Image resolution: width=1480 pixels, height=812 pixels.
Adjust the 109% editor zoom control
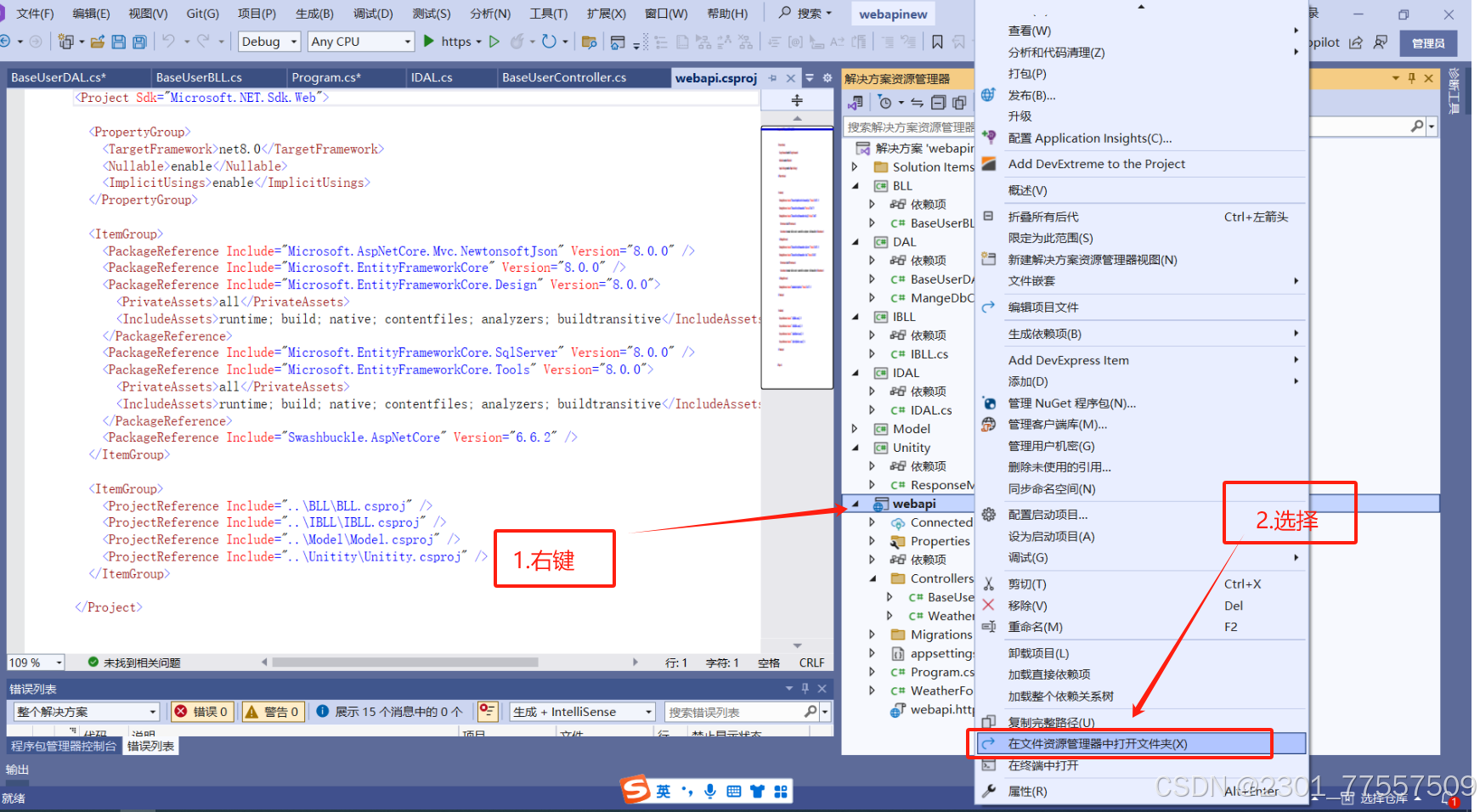point(34,662)
